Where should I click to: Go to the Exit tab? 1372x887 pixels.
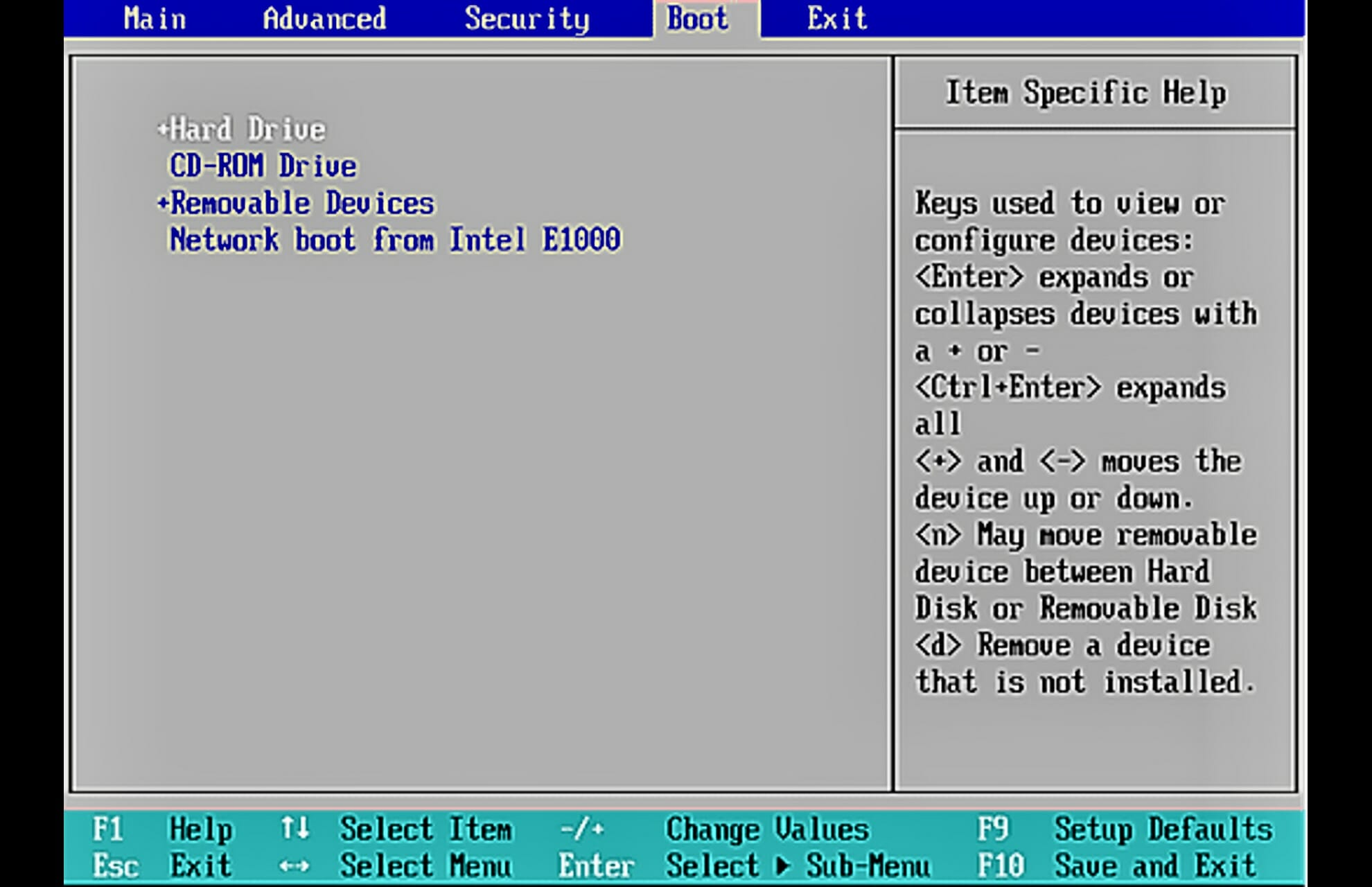836,19
